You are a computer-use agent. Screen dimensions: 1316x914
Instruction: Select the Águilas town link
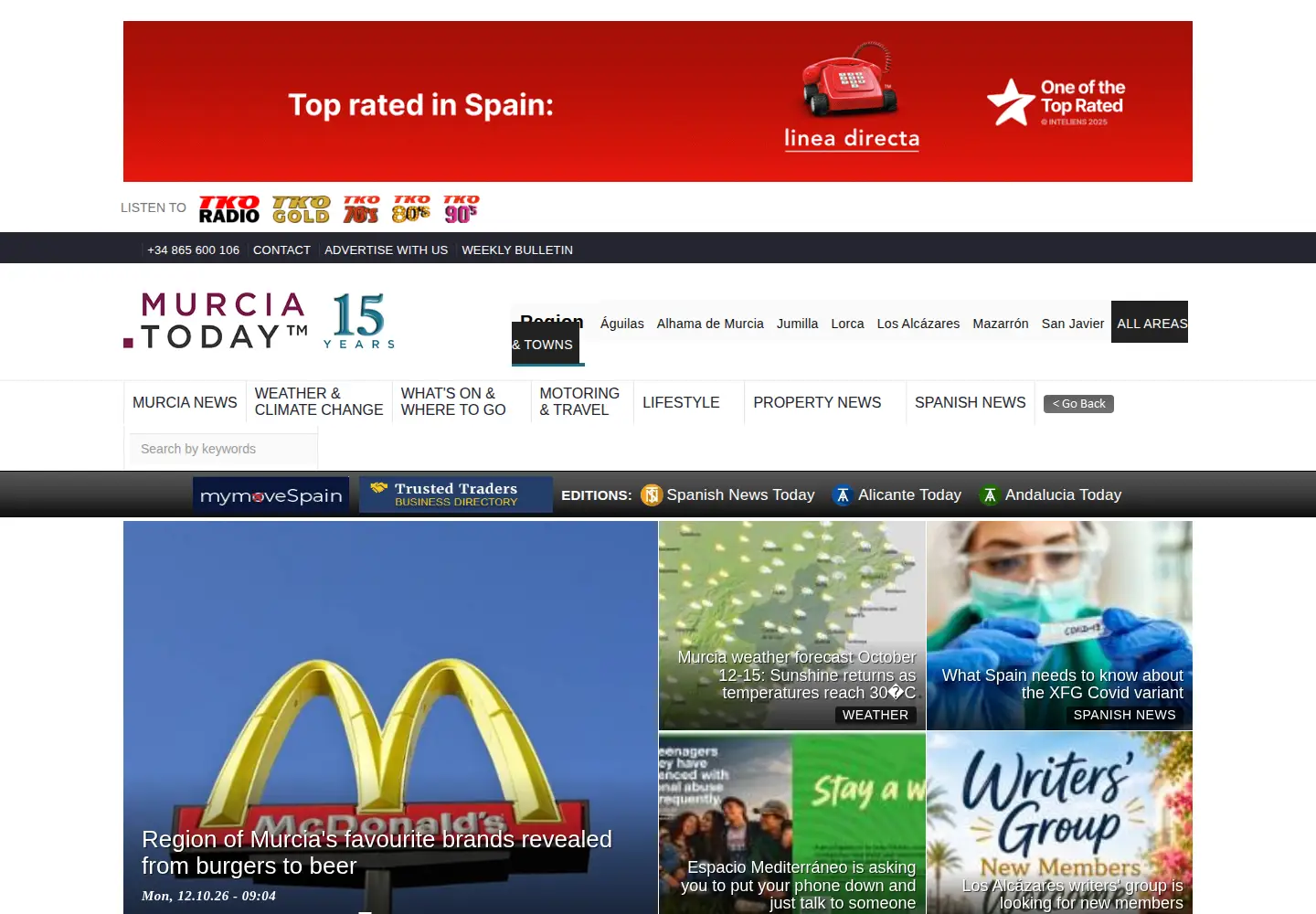pos(622,324)
